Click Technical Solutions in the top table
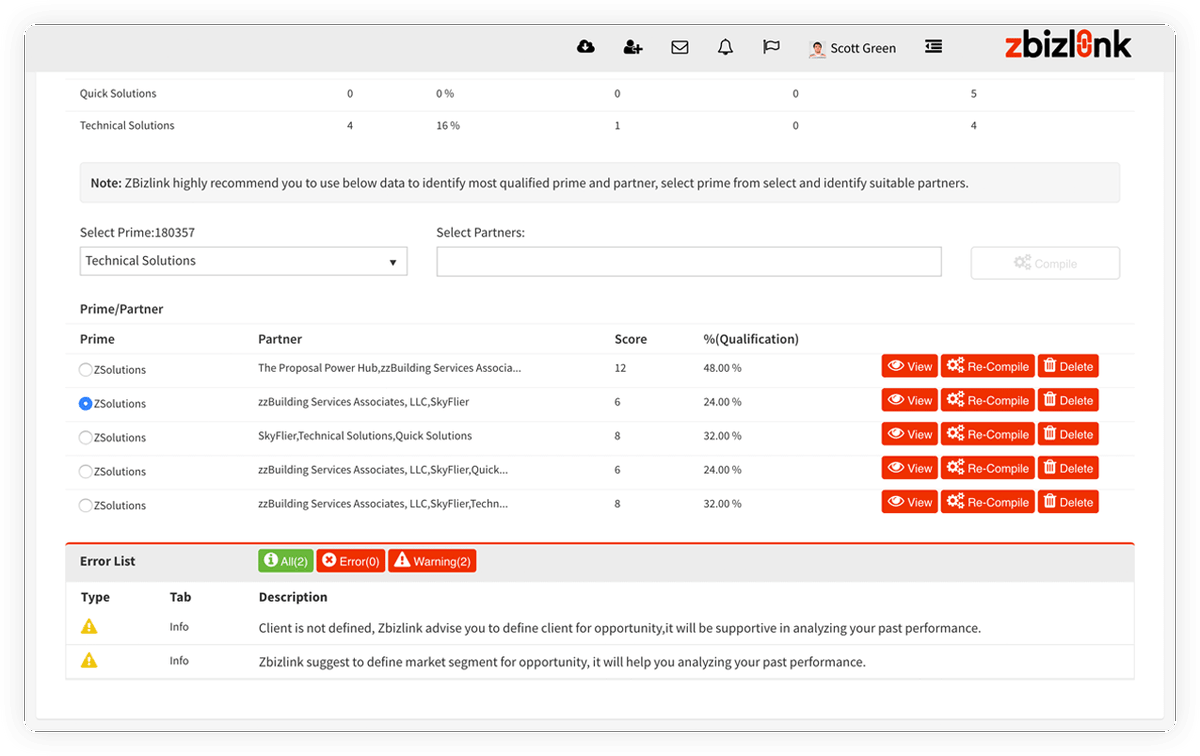This screenshot has height=756, width=1200. [127, 125]
